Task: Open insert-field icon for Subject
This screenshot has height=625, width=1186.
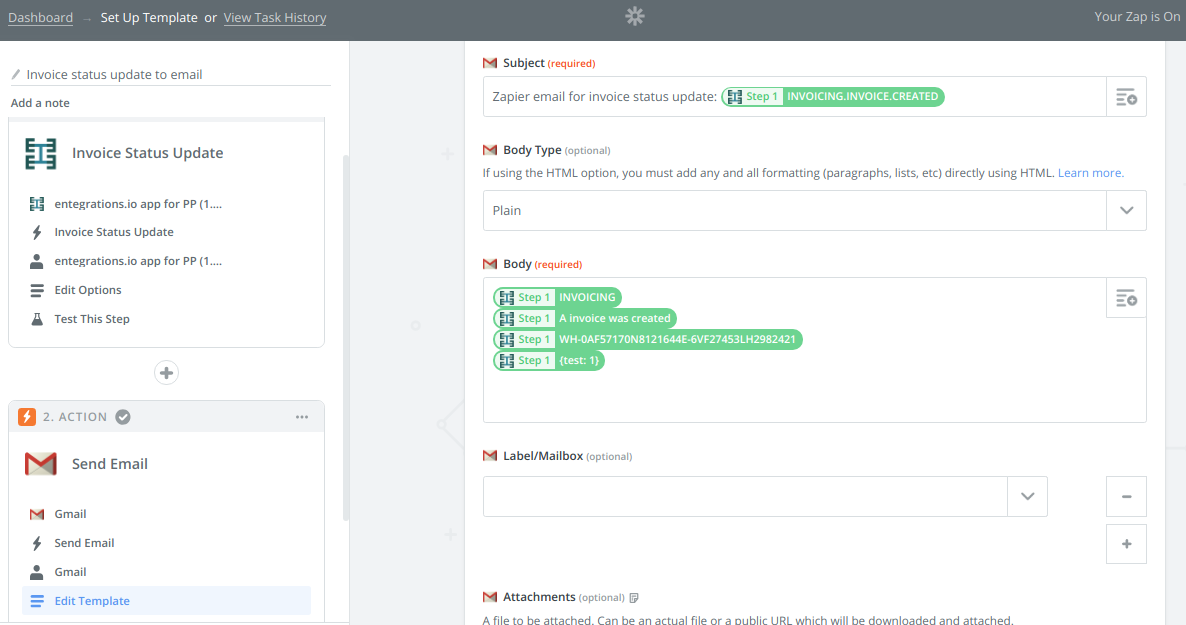Action: tap(1126, 97)
